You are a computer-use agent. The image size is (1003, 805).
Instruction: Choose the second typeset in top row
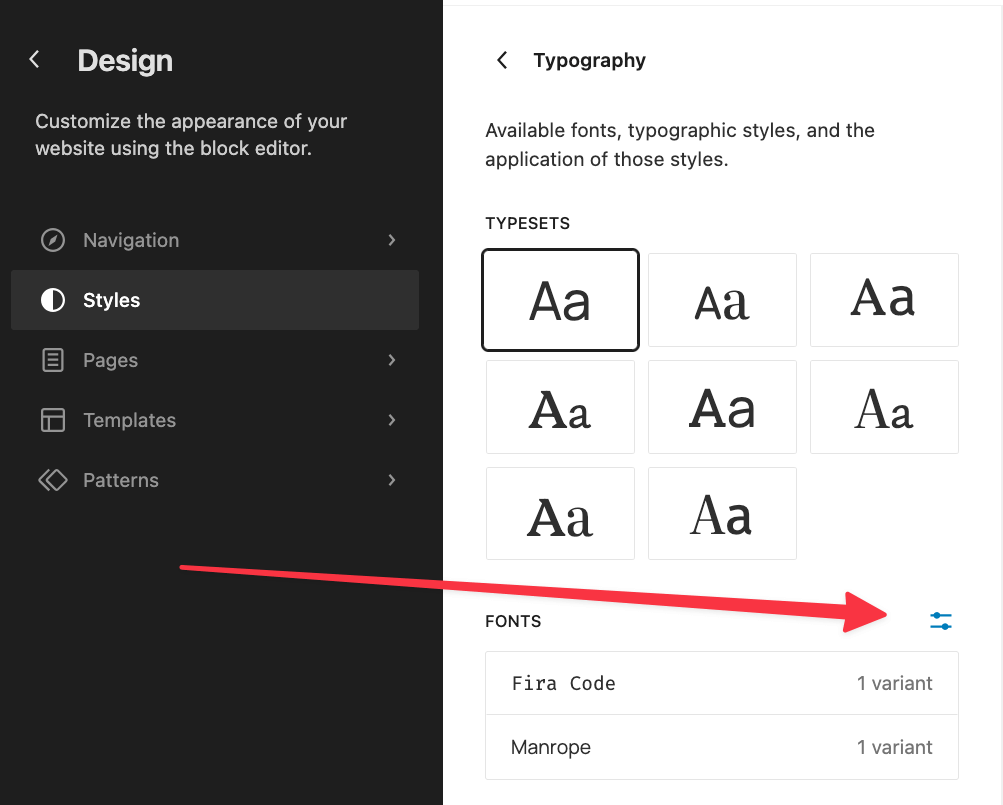(x=722, y=300)
